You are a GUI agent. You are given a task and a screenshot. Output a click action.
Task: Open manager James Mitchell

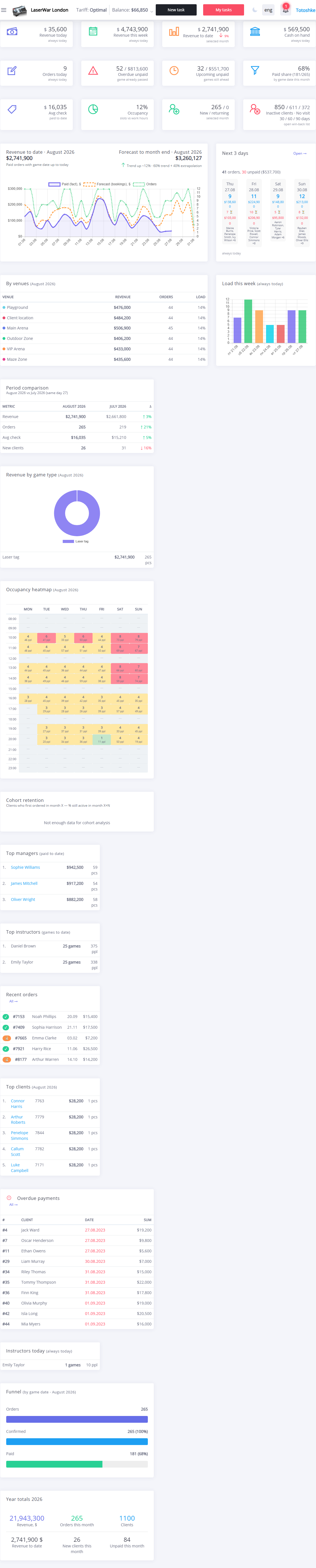(24, 883)
